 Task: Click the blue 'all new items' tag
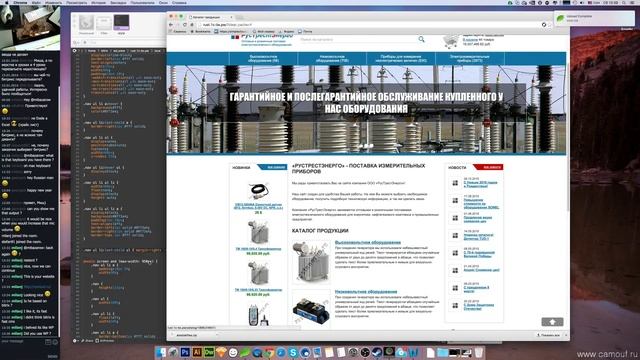tap(272, 167)
